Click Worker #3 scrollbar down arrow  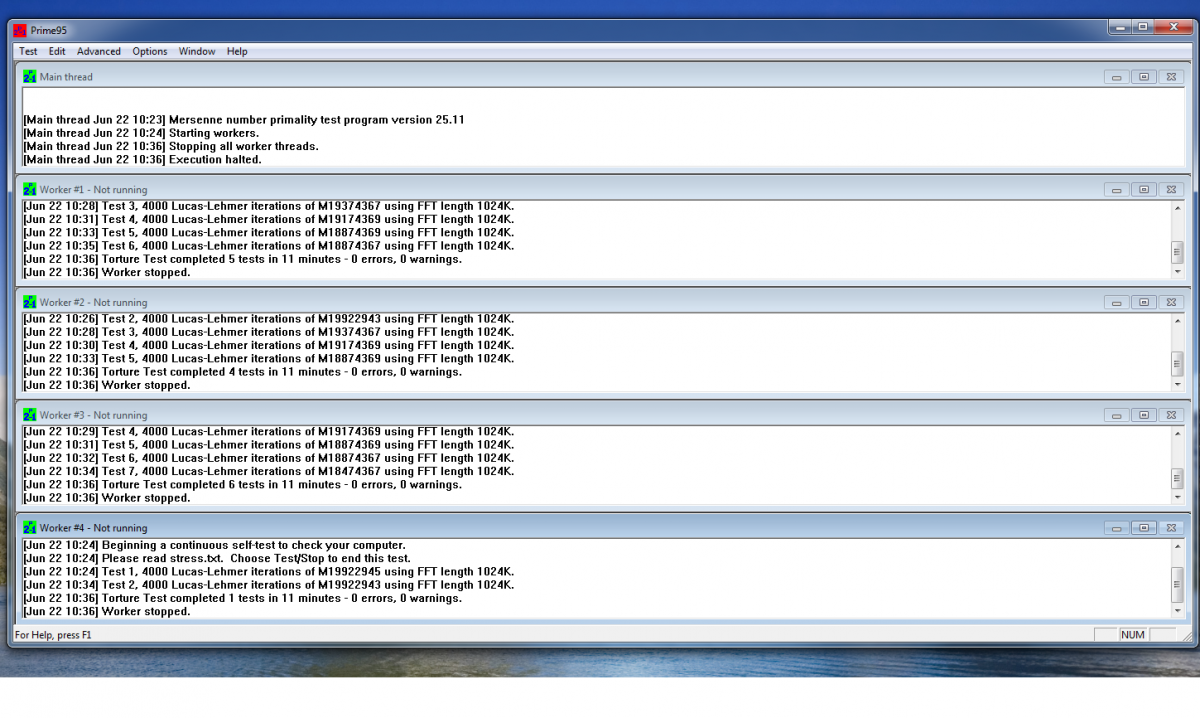[1177, 497]
